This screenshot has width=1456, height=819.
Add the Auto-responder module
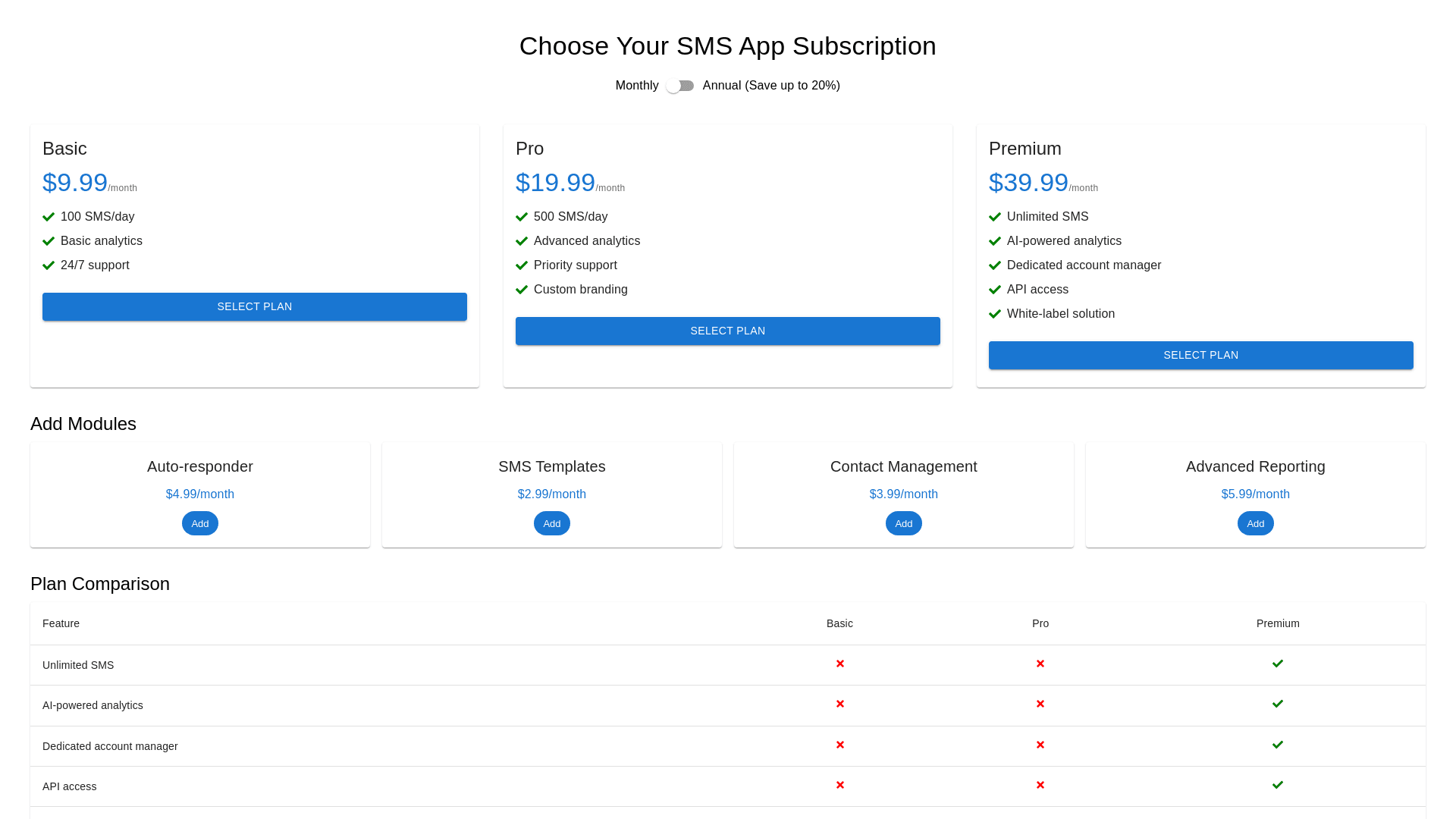point(200,523)
